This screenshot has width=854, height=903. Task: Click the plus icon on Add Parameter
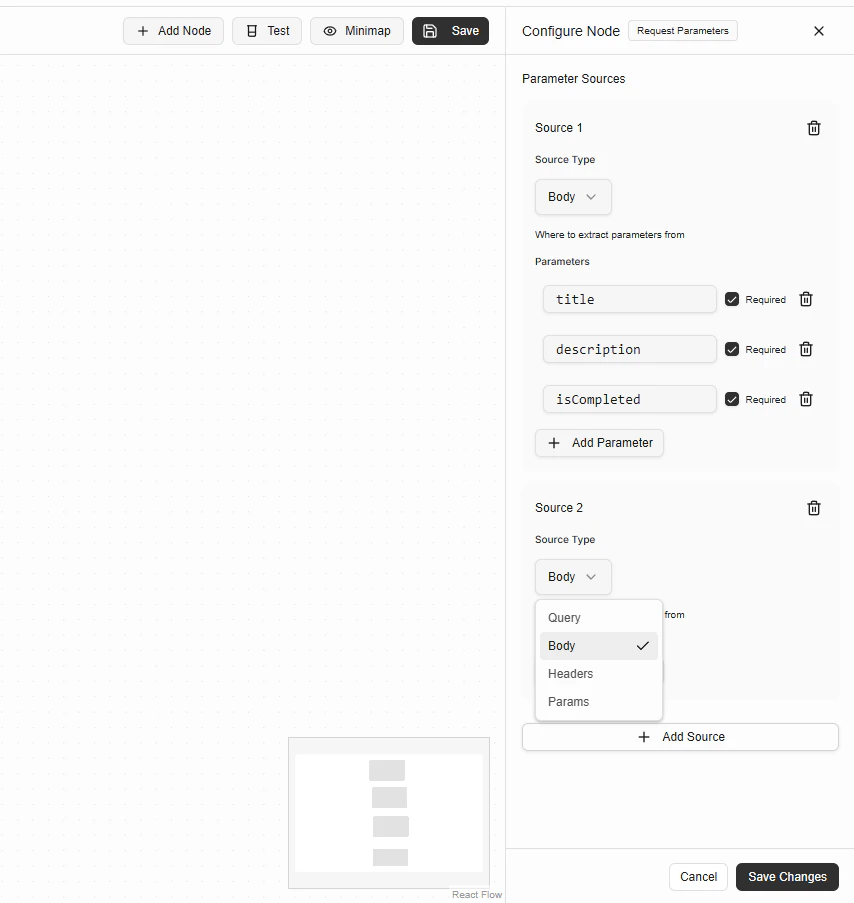pyautogui.click(x=554, y=443)
